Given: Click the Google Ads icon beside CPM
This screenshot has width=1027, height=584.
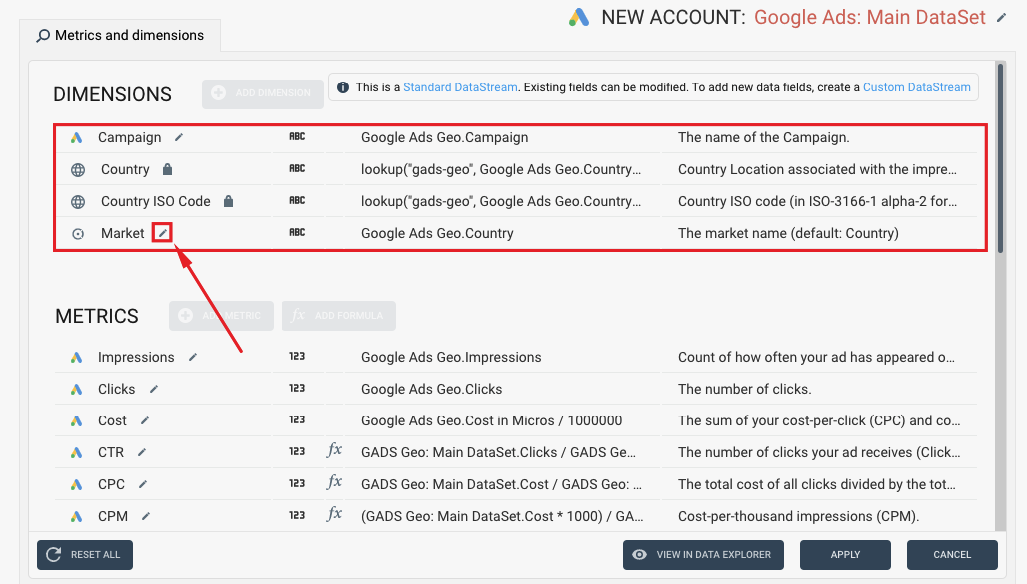Looking at the screenshot, I should pyautogui.click(x=77, y=517).
